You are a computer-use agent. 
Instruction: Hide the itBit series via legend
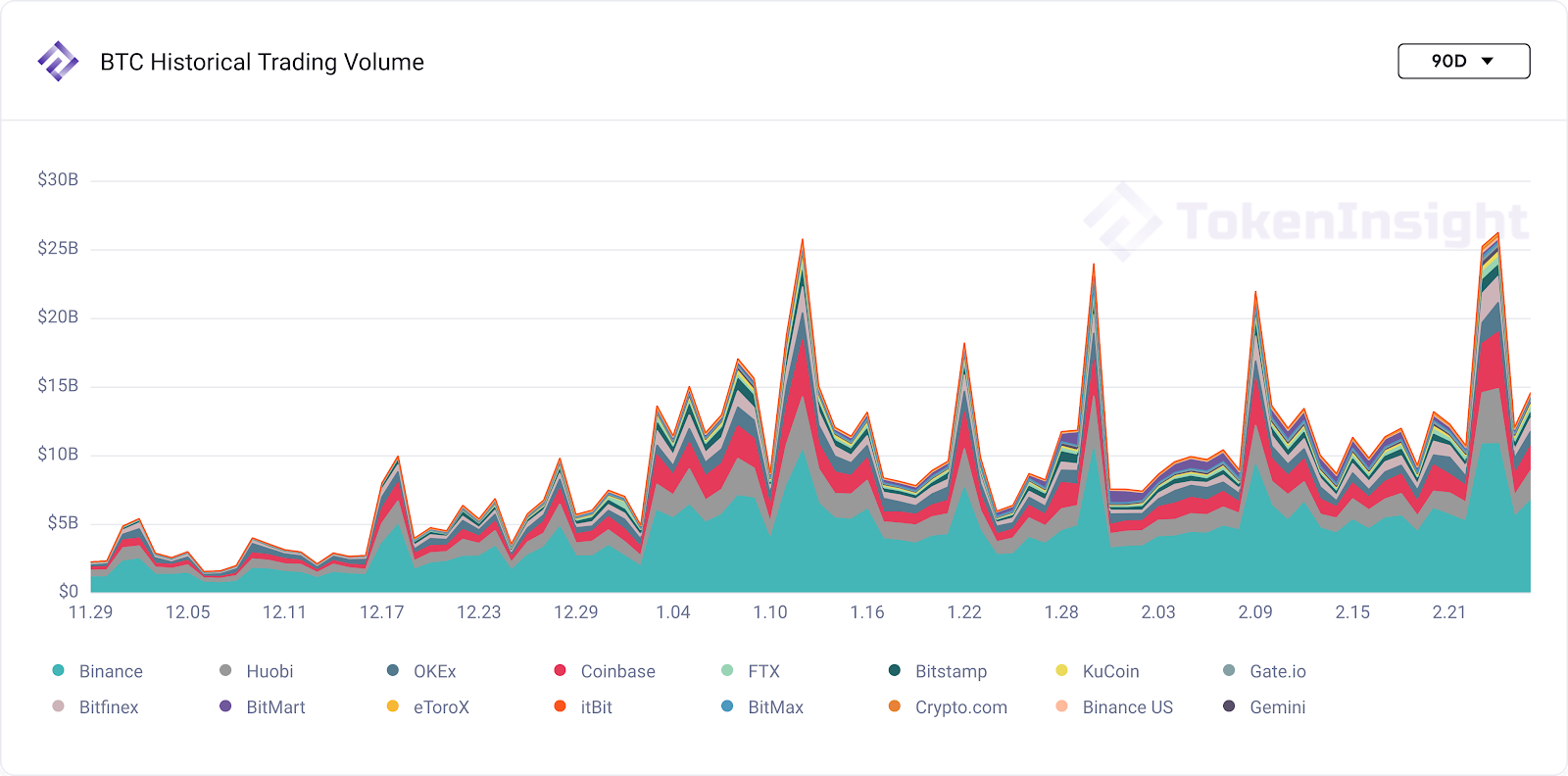[583, 707]
